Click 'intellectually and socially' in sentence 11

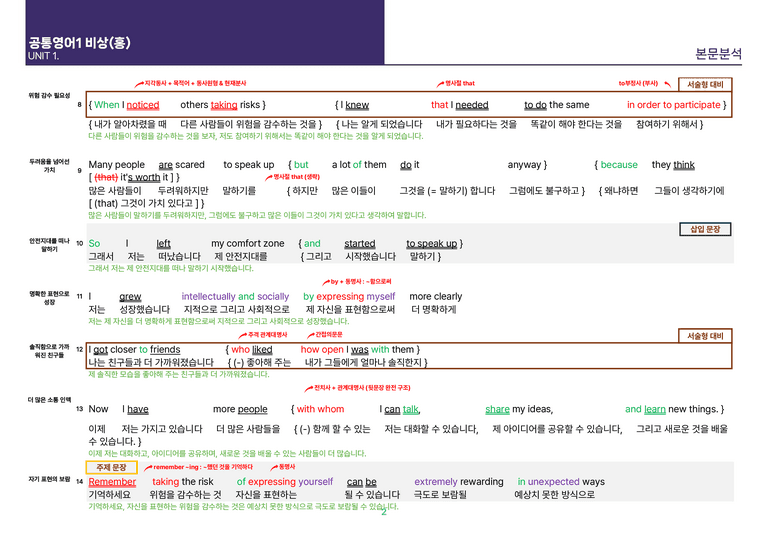tap(235, 296)
